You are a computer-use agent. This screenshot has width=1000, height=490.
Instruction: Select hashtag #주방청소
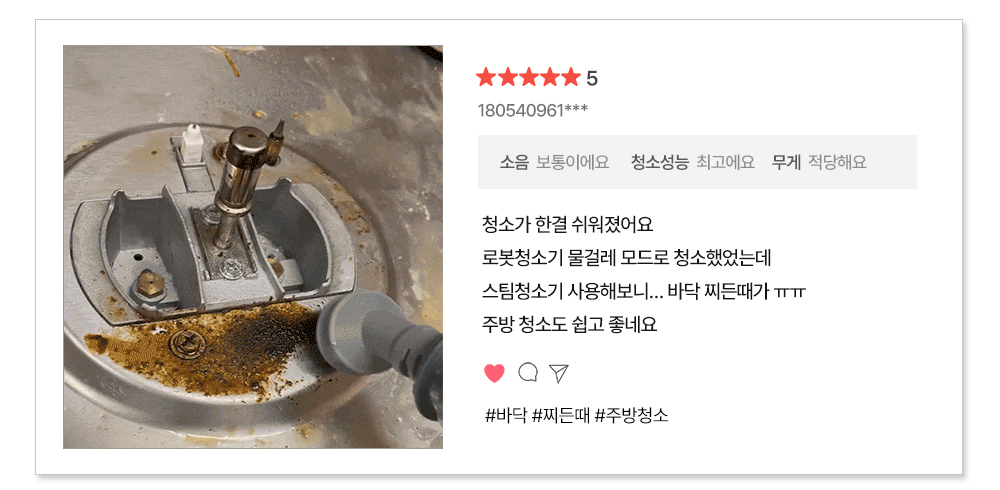(631, 416)
